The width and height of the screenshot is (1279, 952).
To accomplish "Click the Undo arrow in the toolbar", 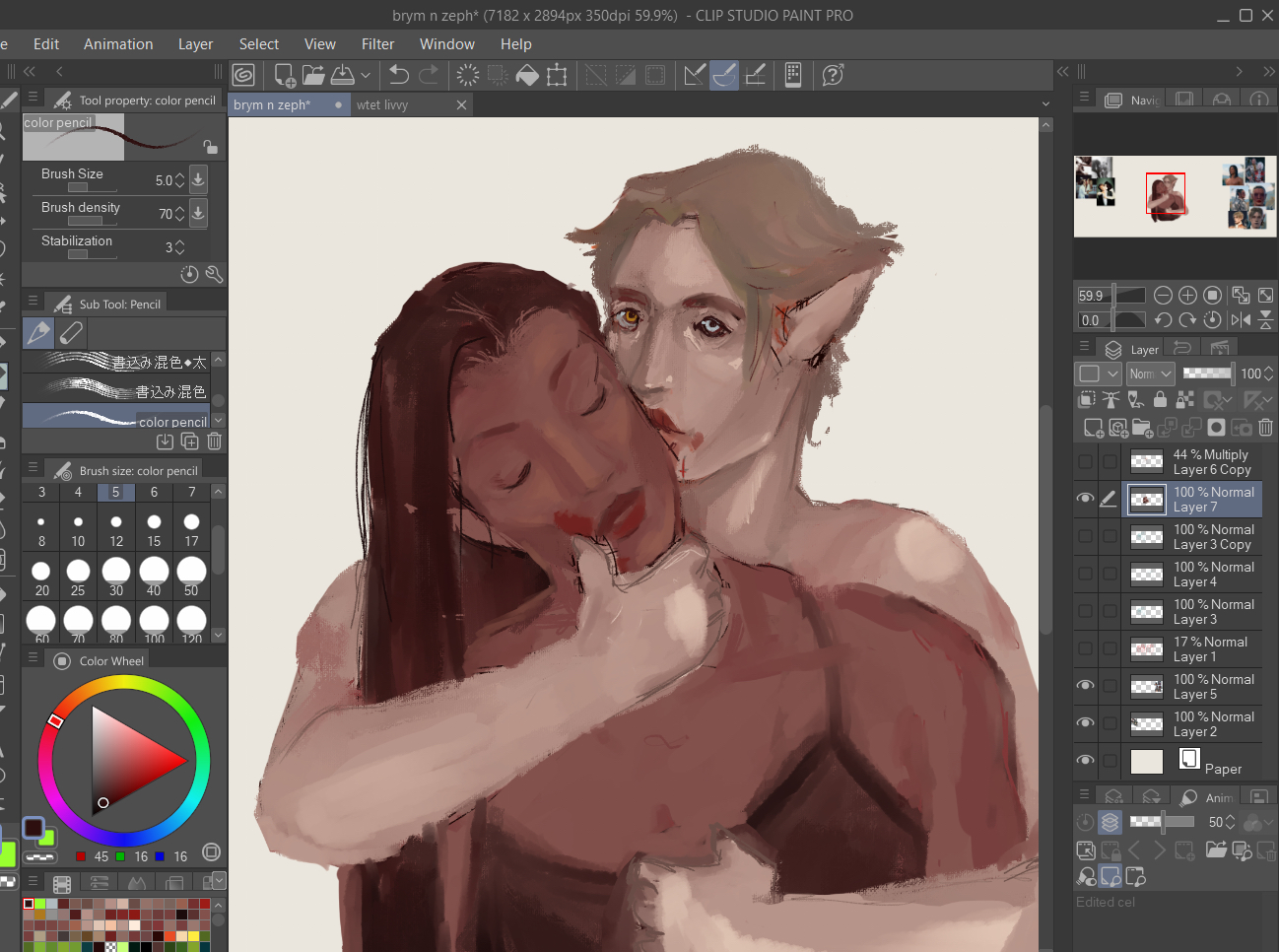I will coord(399,75).
